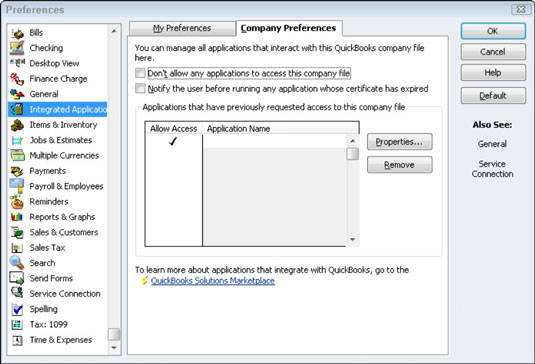Image resolution: width=535 pixels, height=364 pixels.
Task: Confirm with the OK button
Action: pyautogui.click(x=493, y=31)
